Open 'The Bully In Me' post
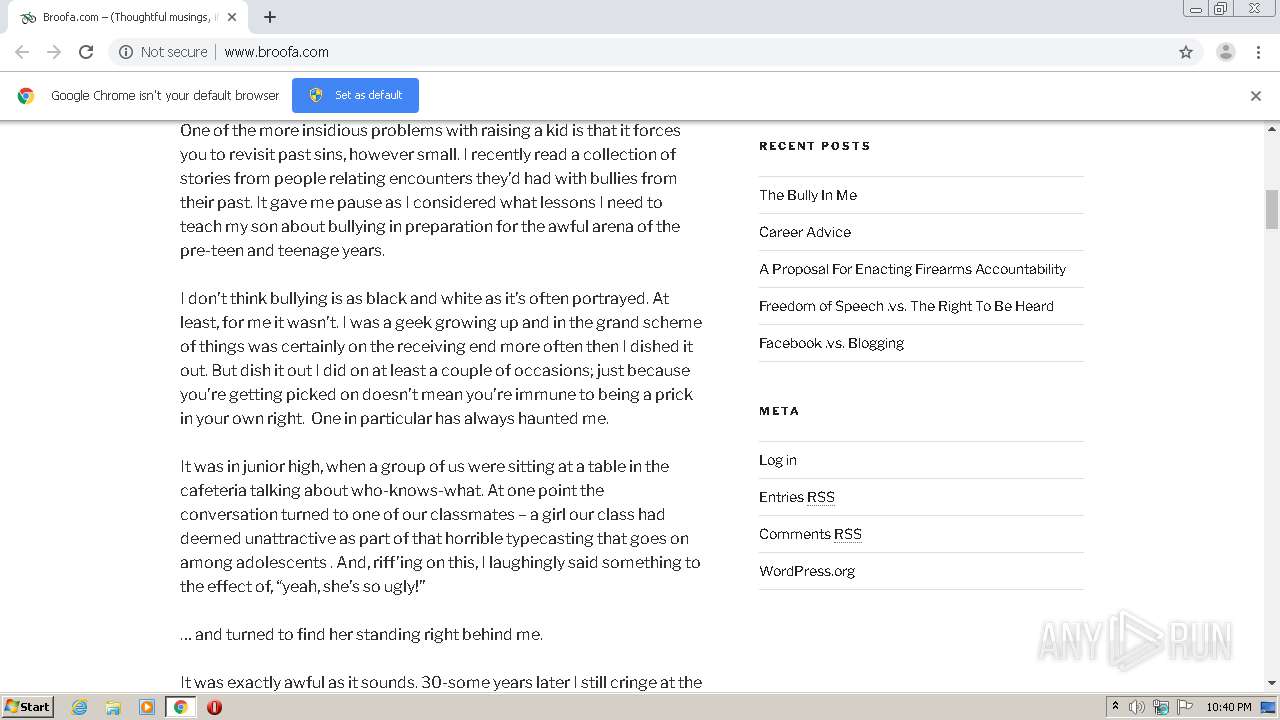The height and width of the screenshot is (720, 1280). pyautogui.click(x=808, y=195)
